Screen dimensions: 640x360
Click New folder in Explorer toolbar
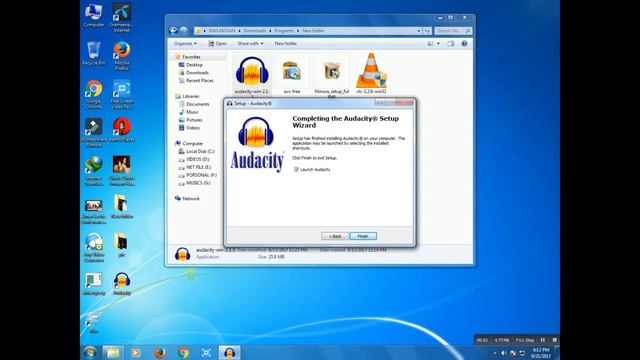(286, 43)
